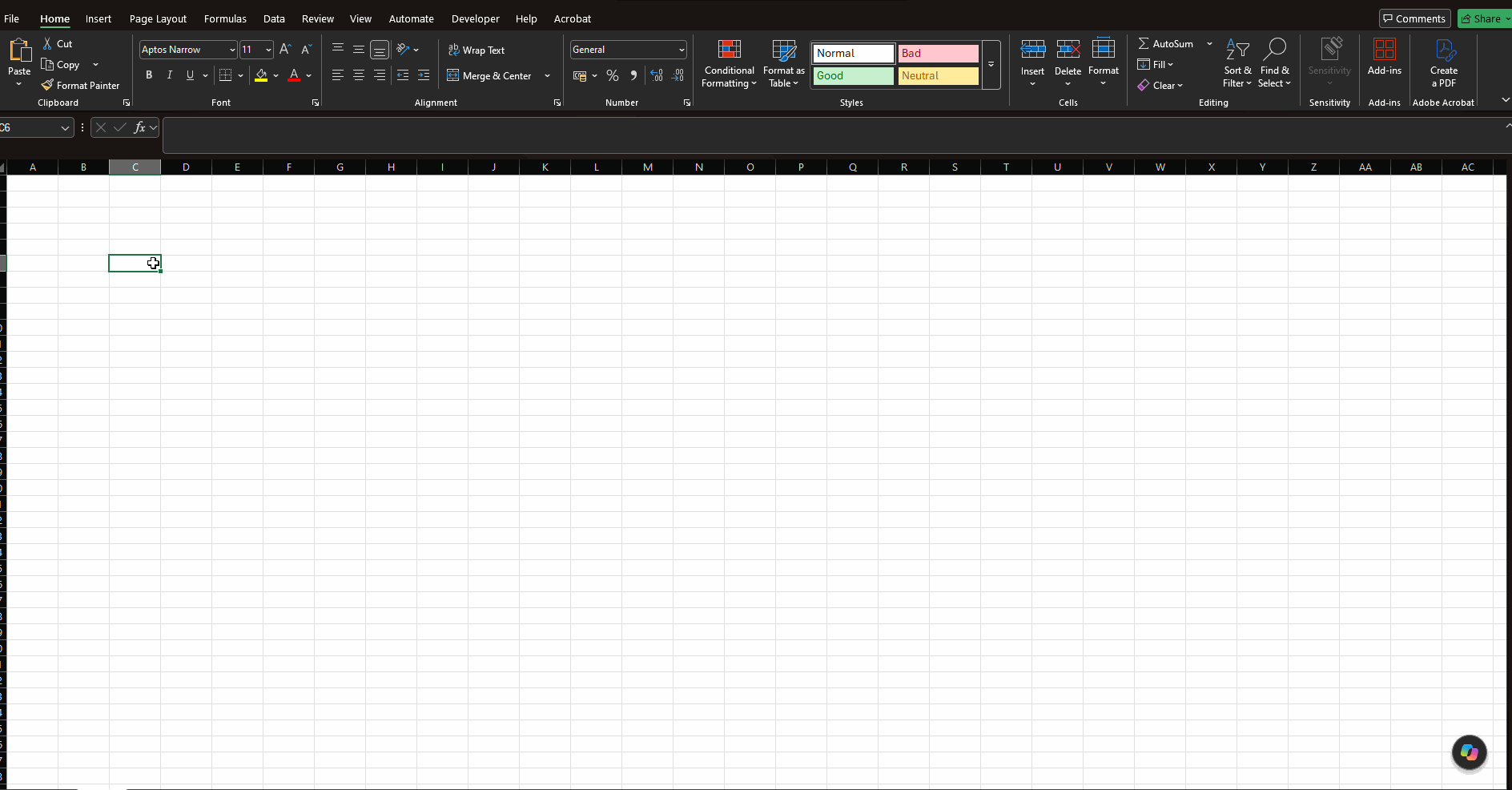Click the Conditional Formatting icon

(729, 50)
